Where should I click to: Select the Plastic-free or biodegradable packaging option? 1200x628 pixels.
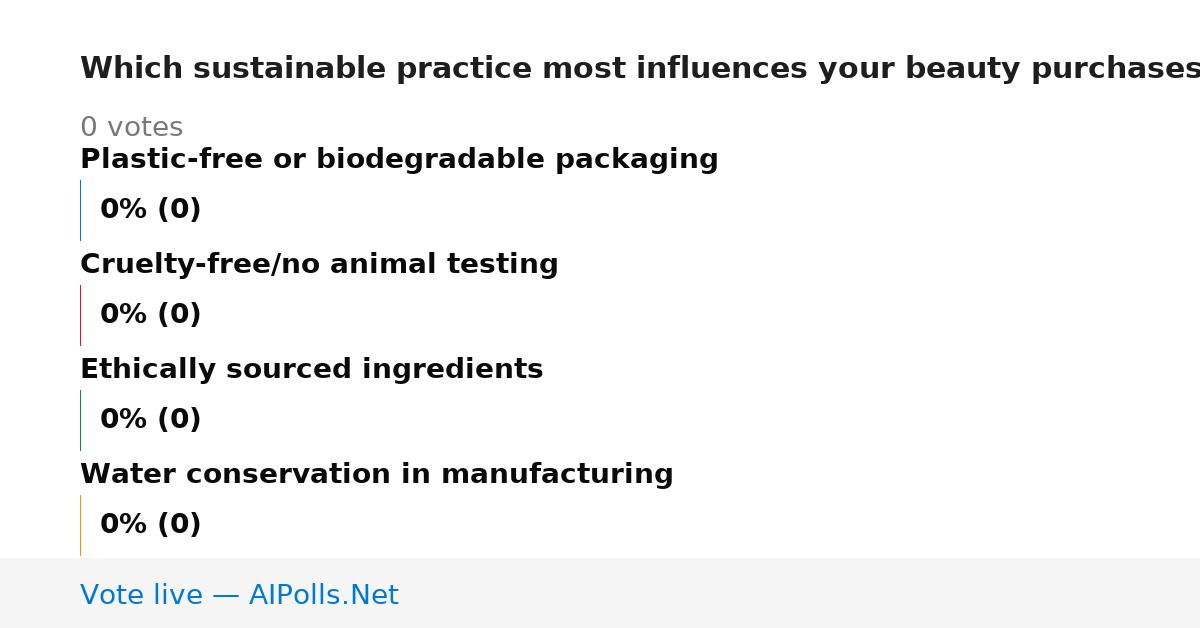tap(399, 160)
